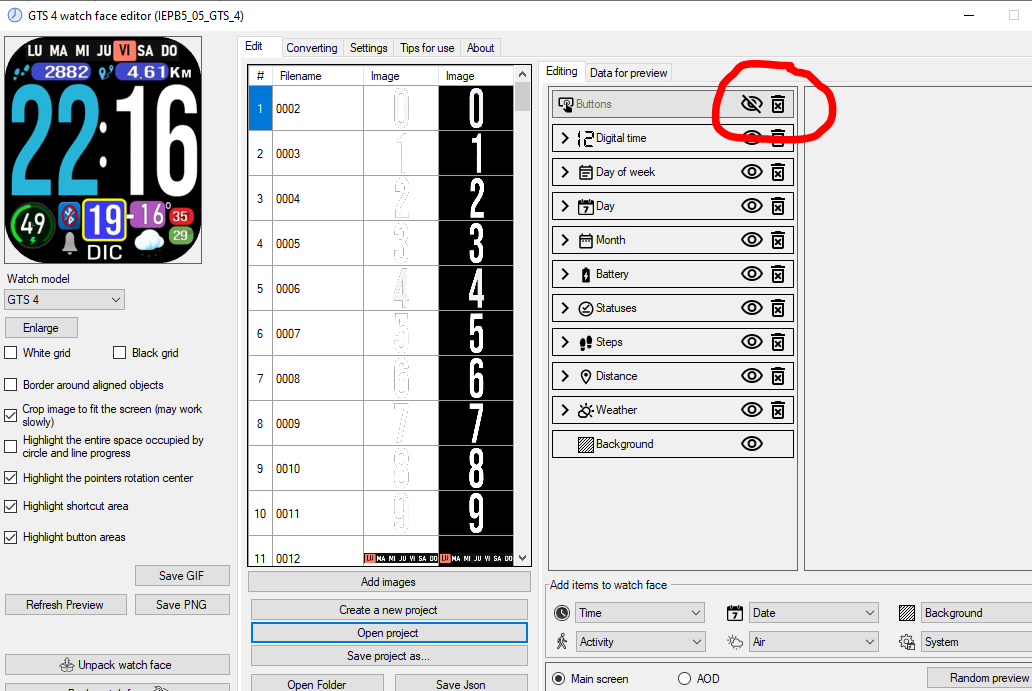1032x691 pixels.
Task: Enable the White grid checkbox
Action: tap(11, 353)
